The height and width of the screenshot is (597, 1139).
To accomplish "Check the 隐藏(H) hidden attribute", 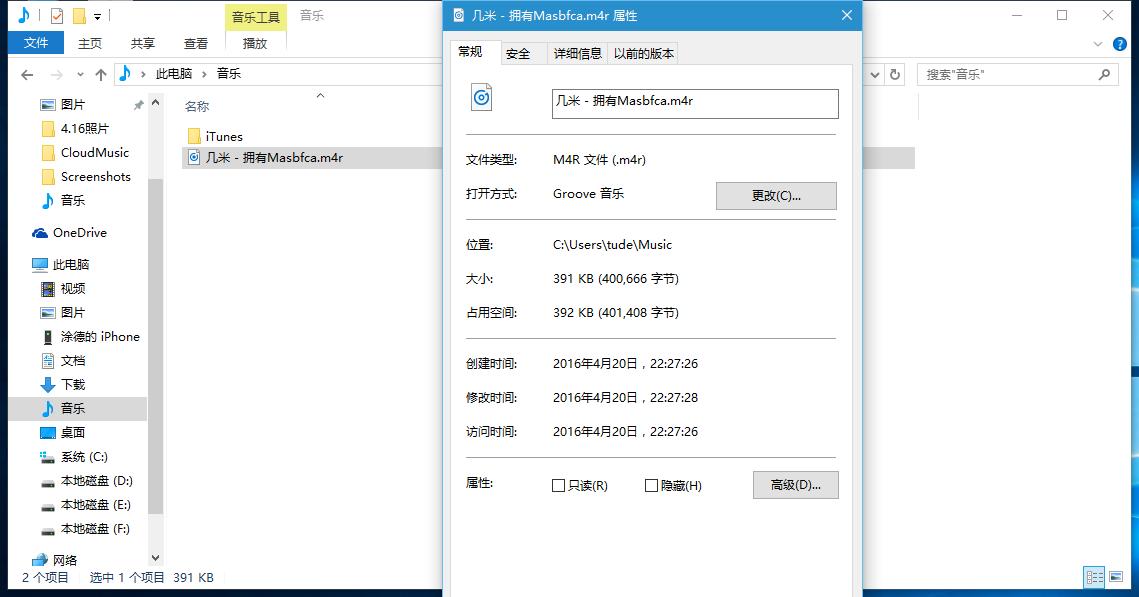I will tap(650, 485).
